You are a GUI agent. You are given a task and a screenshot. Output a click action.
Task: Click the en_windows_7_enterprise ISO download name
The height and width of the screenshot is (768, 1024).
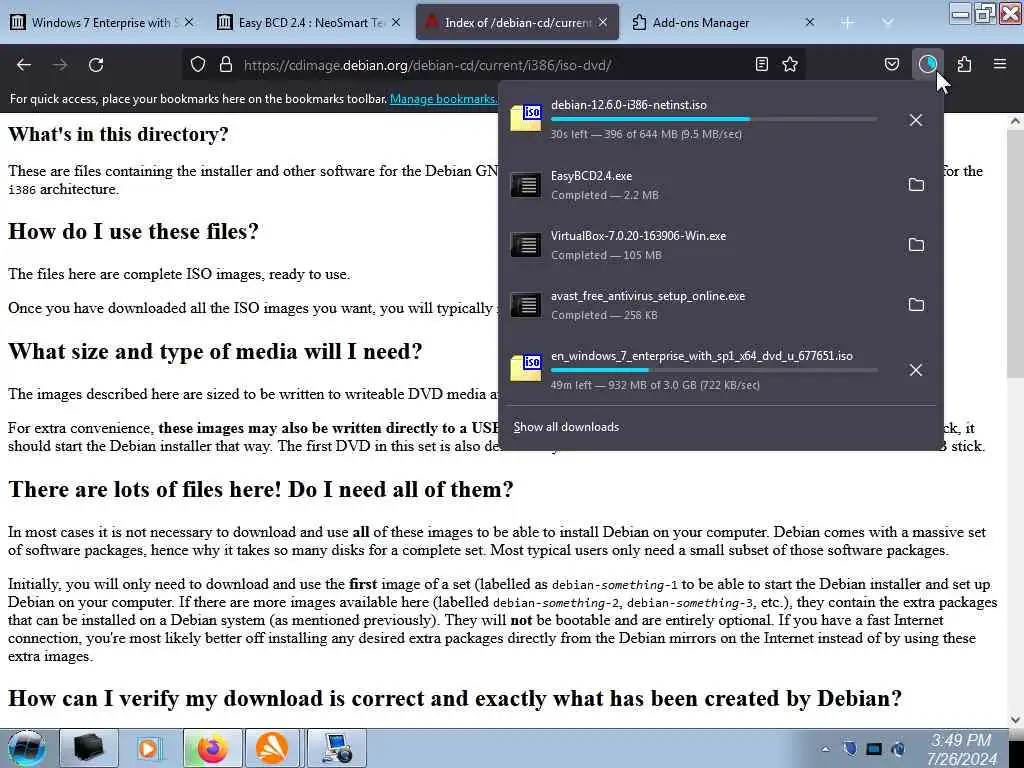point(702,356)
